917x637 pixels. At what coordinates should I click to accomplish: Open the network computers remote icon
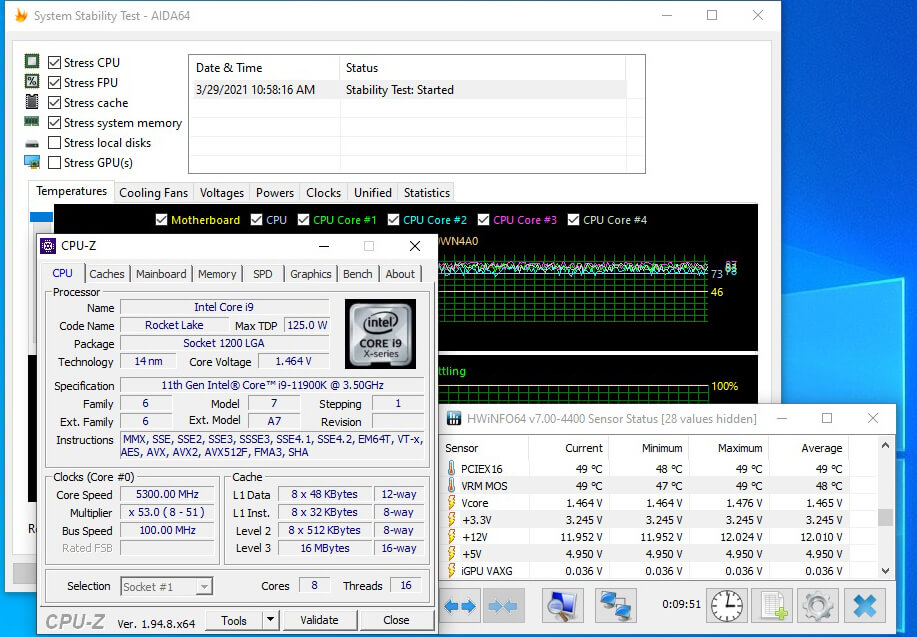pyautogui.click(x=616, y=605)
